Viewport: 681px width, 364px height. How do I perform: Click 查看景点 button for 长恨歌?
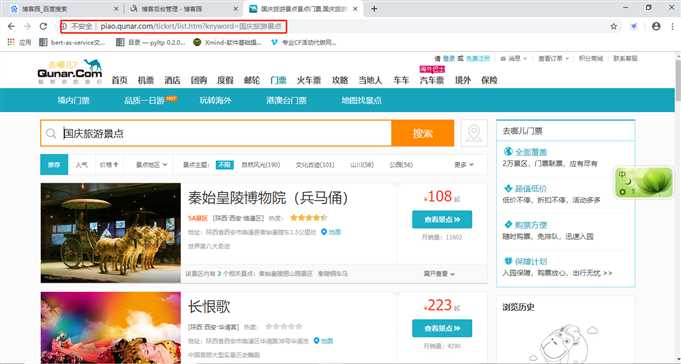point(442,328)
